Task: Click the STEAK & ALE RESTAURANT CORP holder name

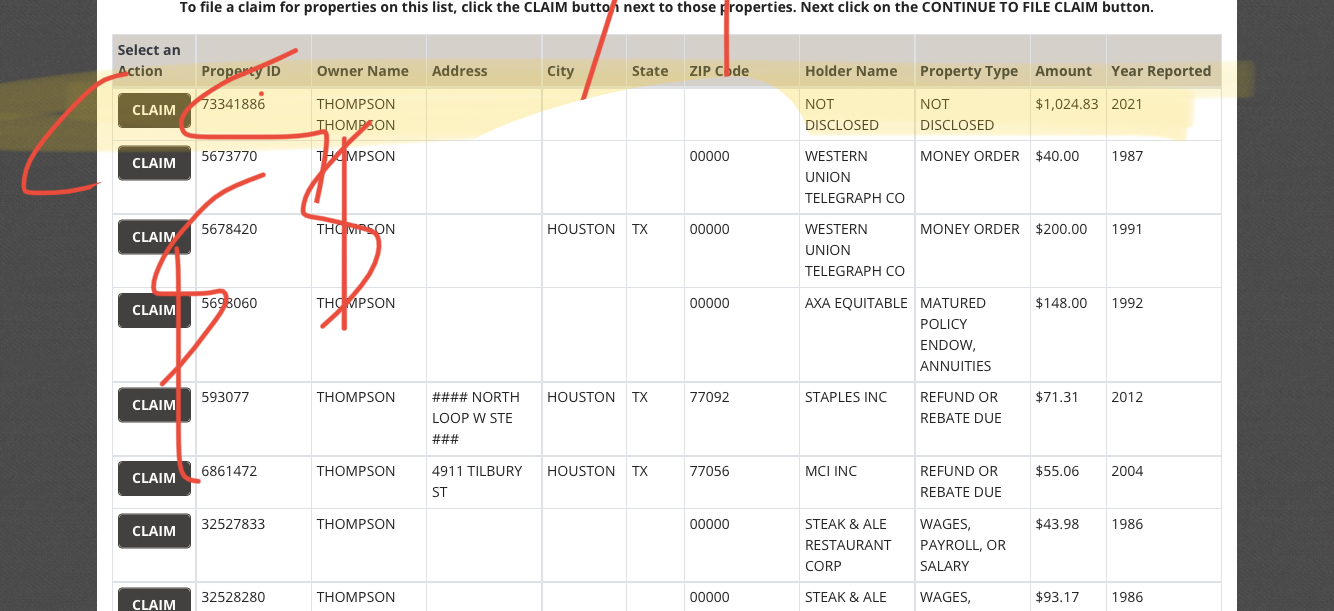Action: coord(848,545)
